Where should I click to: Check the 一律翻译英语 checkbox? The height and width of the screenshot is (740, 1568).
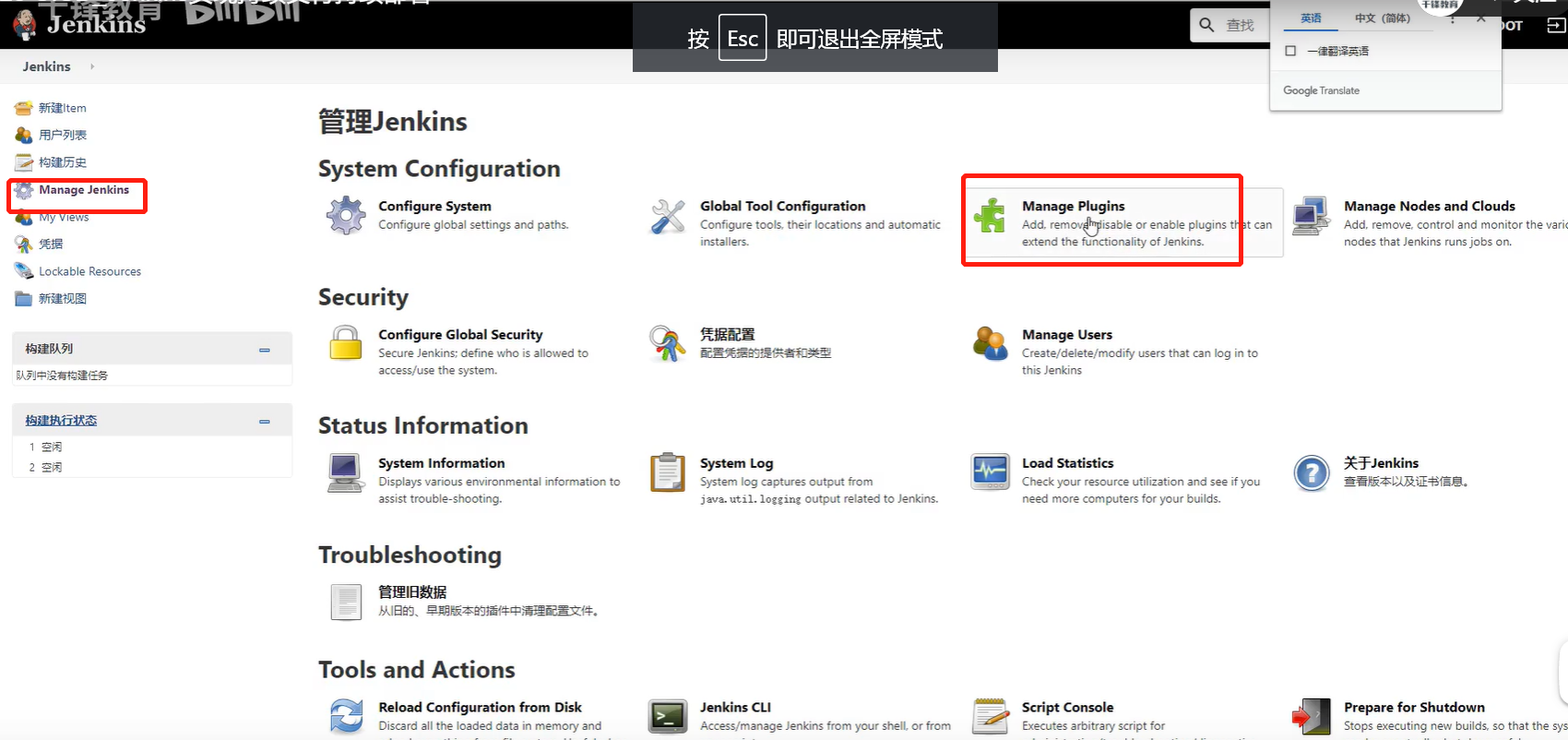click(x=1290, y=51)
